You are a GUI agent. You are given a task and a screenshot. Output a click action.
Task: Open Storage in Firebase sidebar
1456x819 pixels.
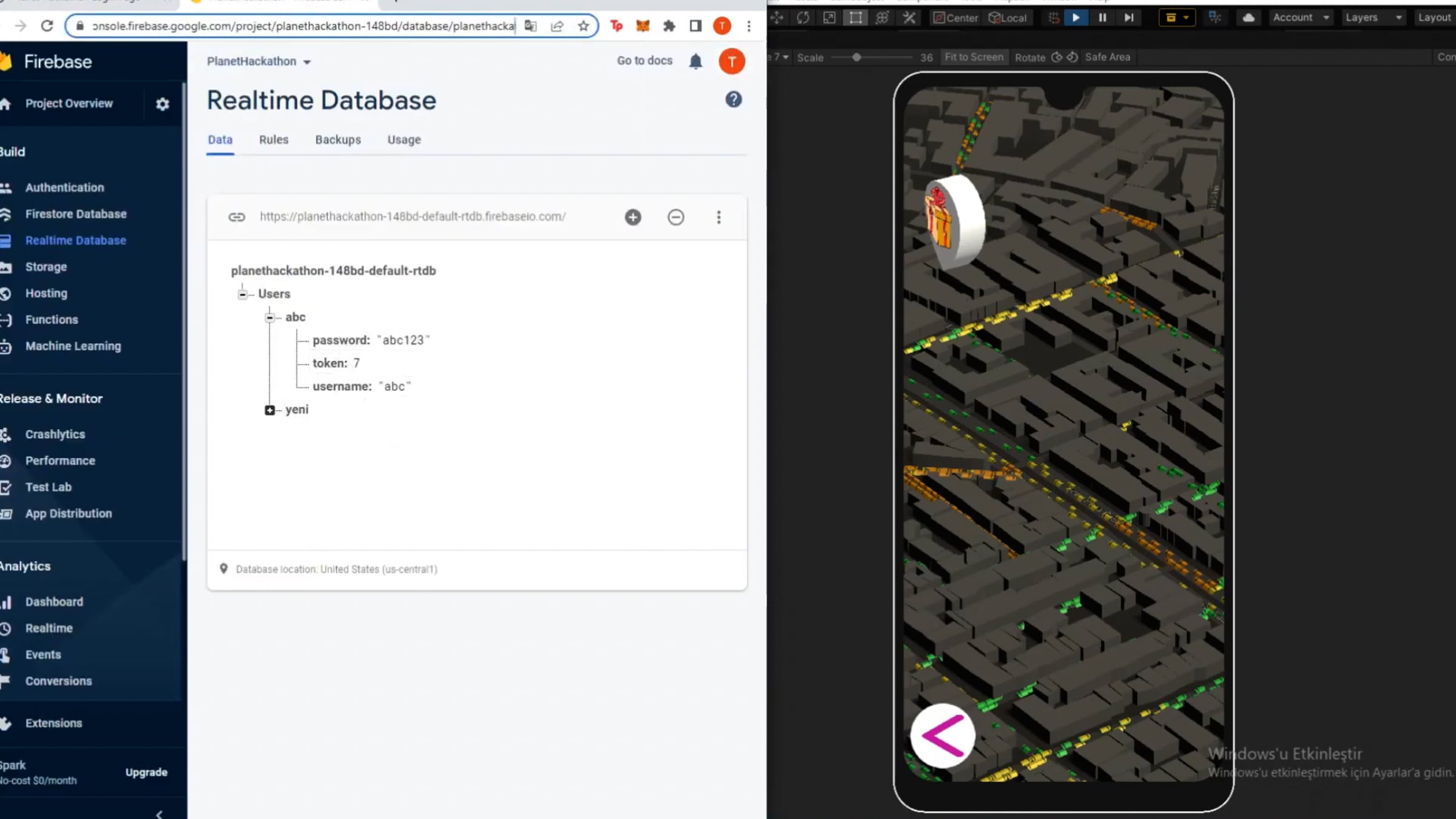[x=45, y=267]
